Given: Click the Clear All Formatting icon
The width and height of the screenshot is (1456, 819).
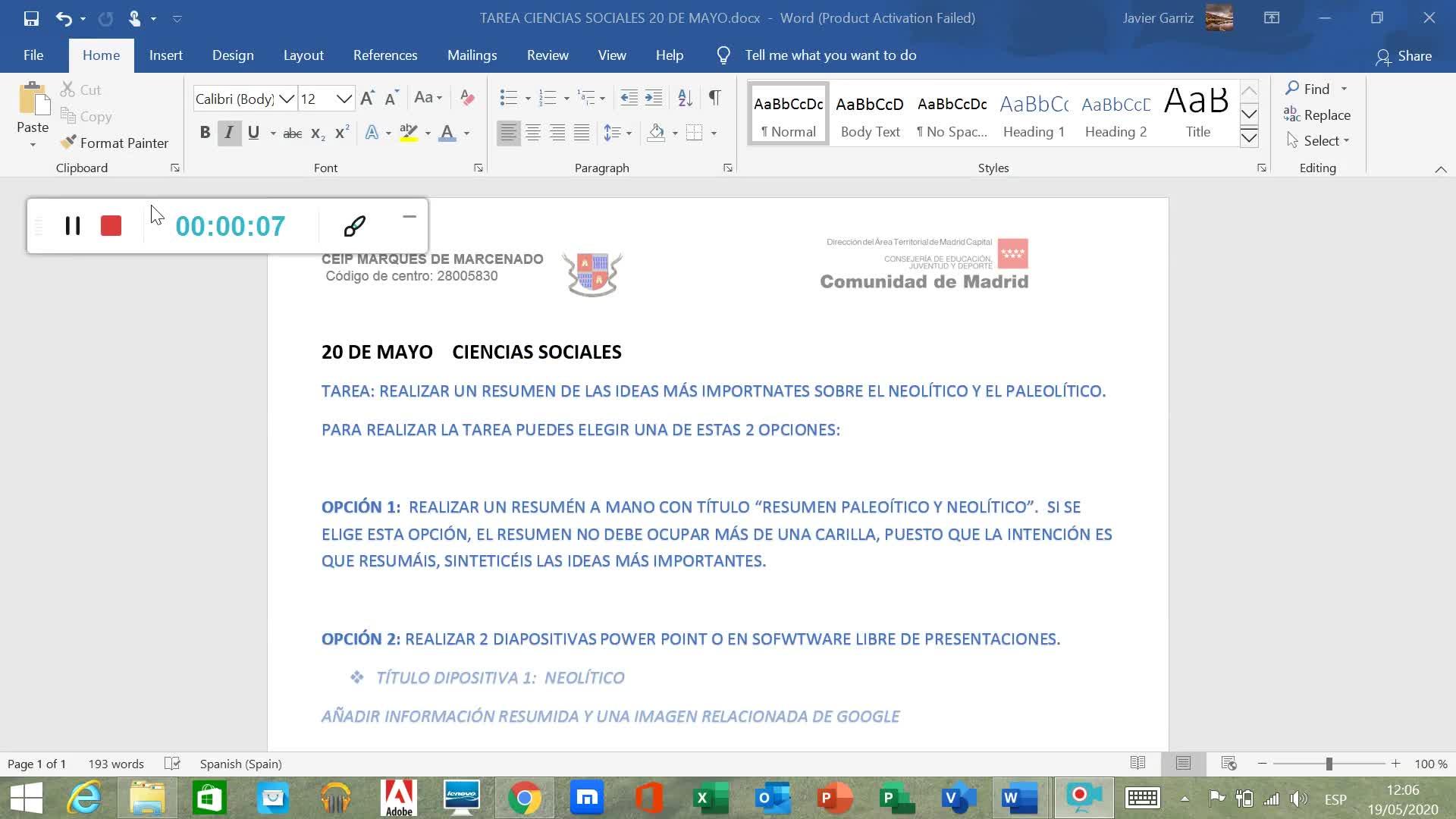Looking at the screenshot, I should tap(467, 98).
